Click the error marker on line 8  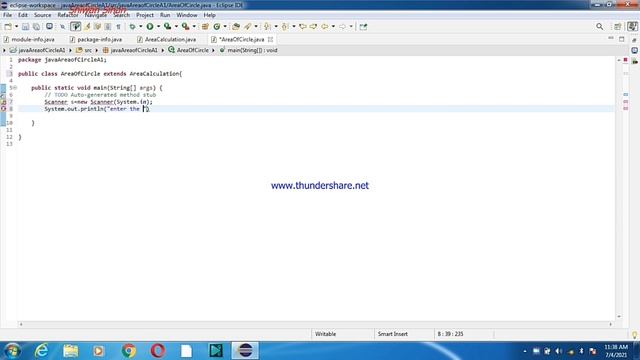pyautogui.click(x=3, y=109)
